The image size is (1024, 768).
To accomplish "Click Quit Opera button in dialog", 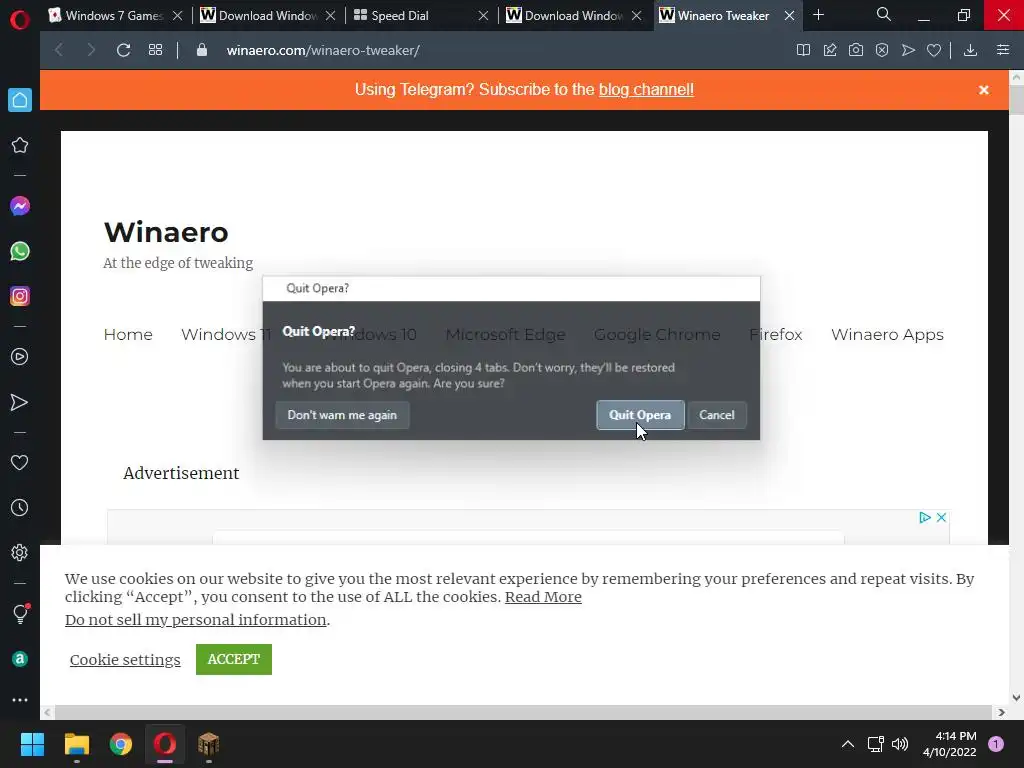I will click(640, 415).
